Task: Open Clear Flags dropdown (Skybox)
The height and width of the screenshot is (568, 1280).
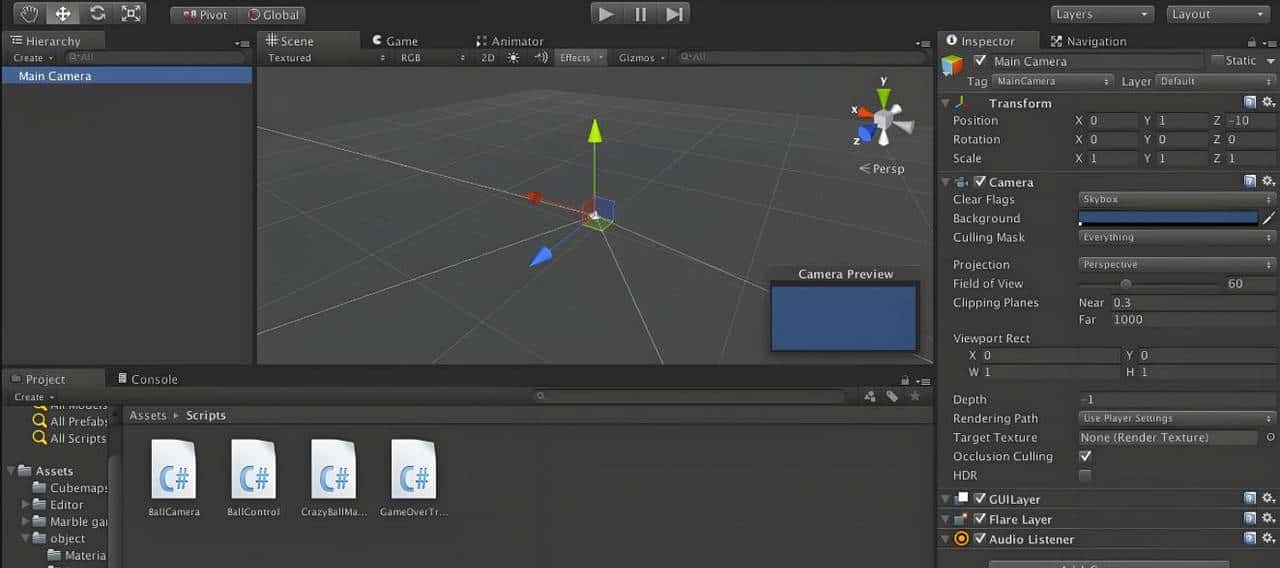Action: (x=1177, y=199)
